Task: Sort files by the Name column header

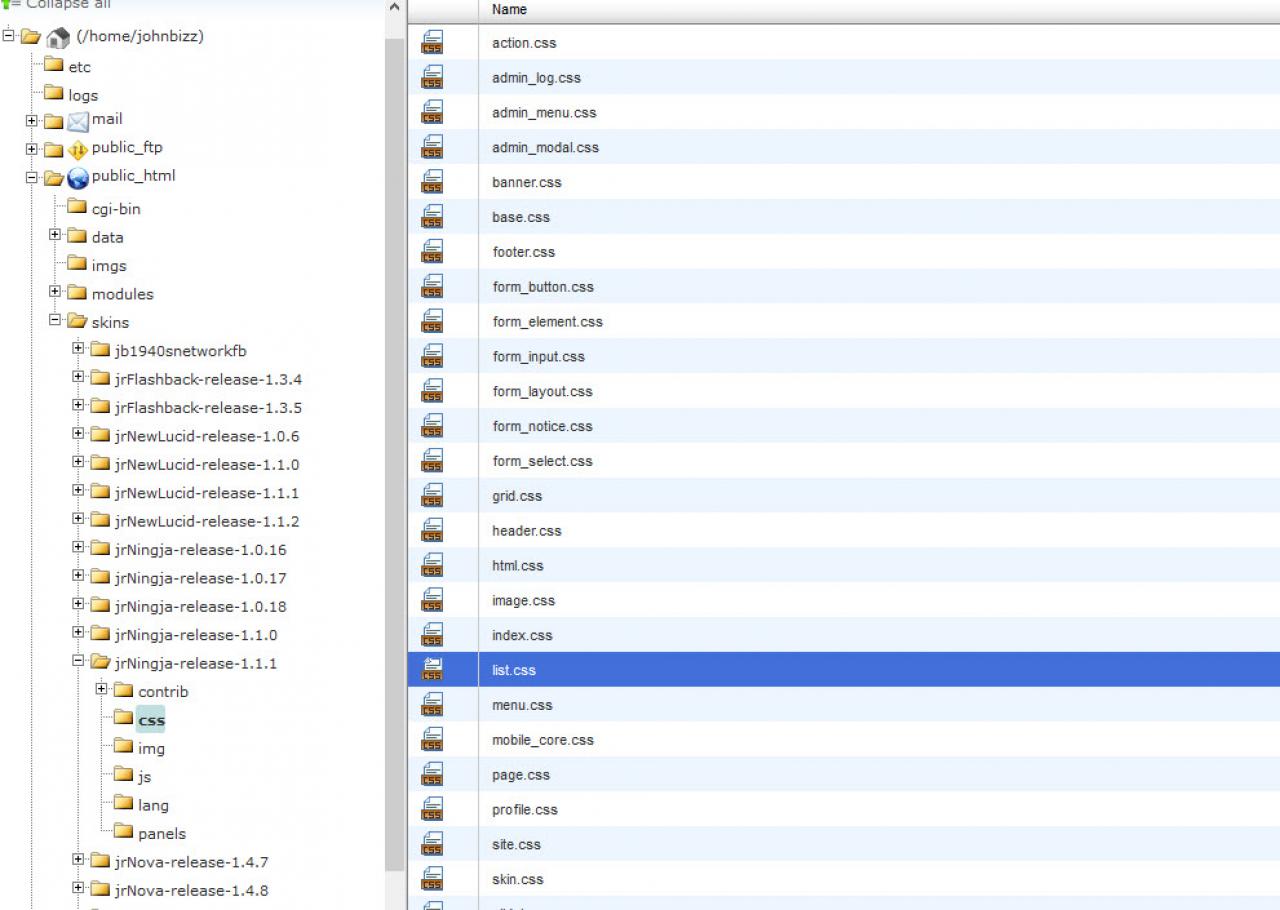Action: [509, 10]
